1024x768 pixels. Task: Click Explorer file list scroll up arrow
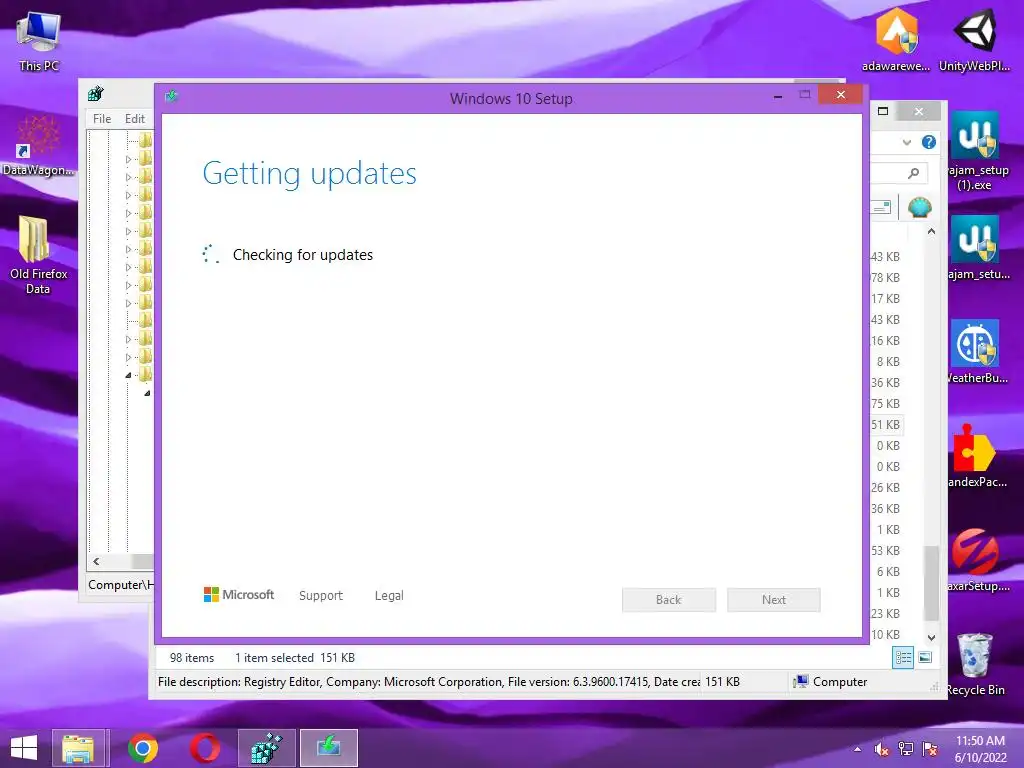931,232
